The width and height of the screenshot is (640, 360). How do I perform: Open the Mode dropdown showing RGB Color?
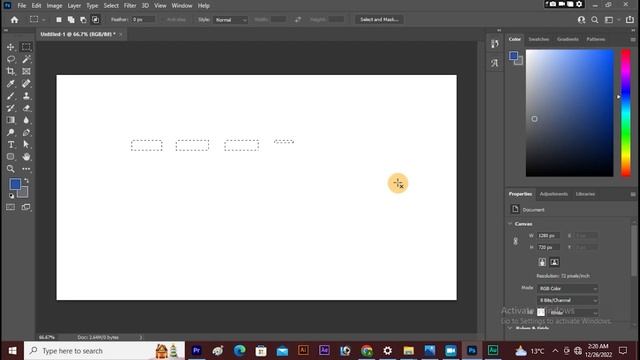[x=567, y=289]
